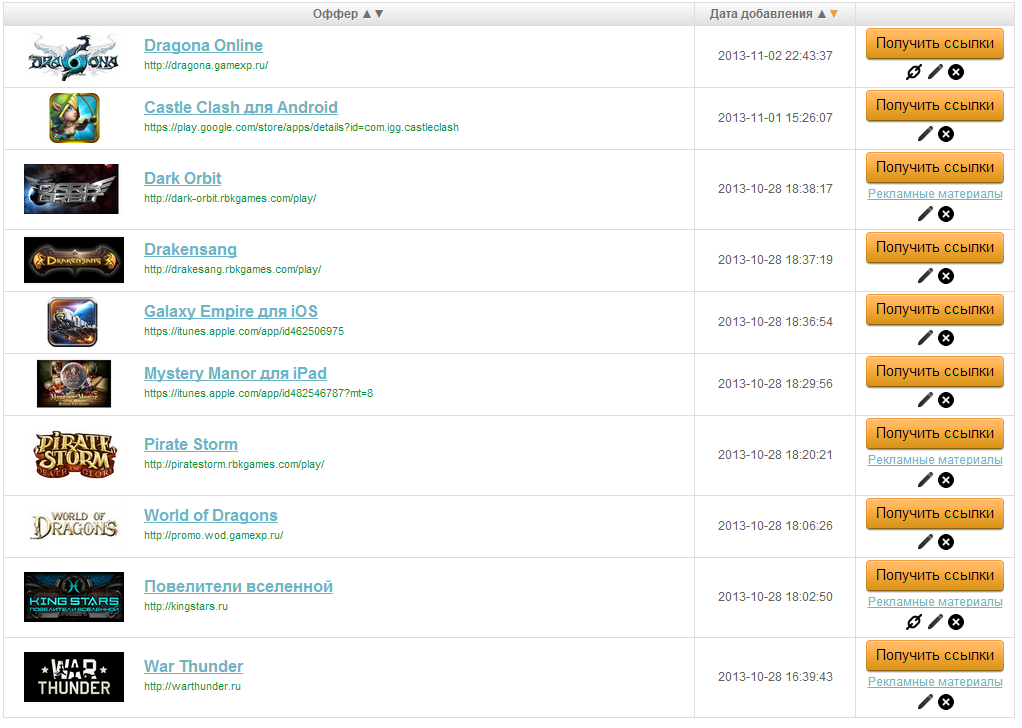The width and height of the screenshot is (1022, 728).
Task: Sort Оффер column descending
Action: 379,14
